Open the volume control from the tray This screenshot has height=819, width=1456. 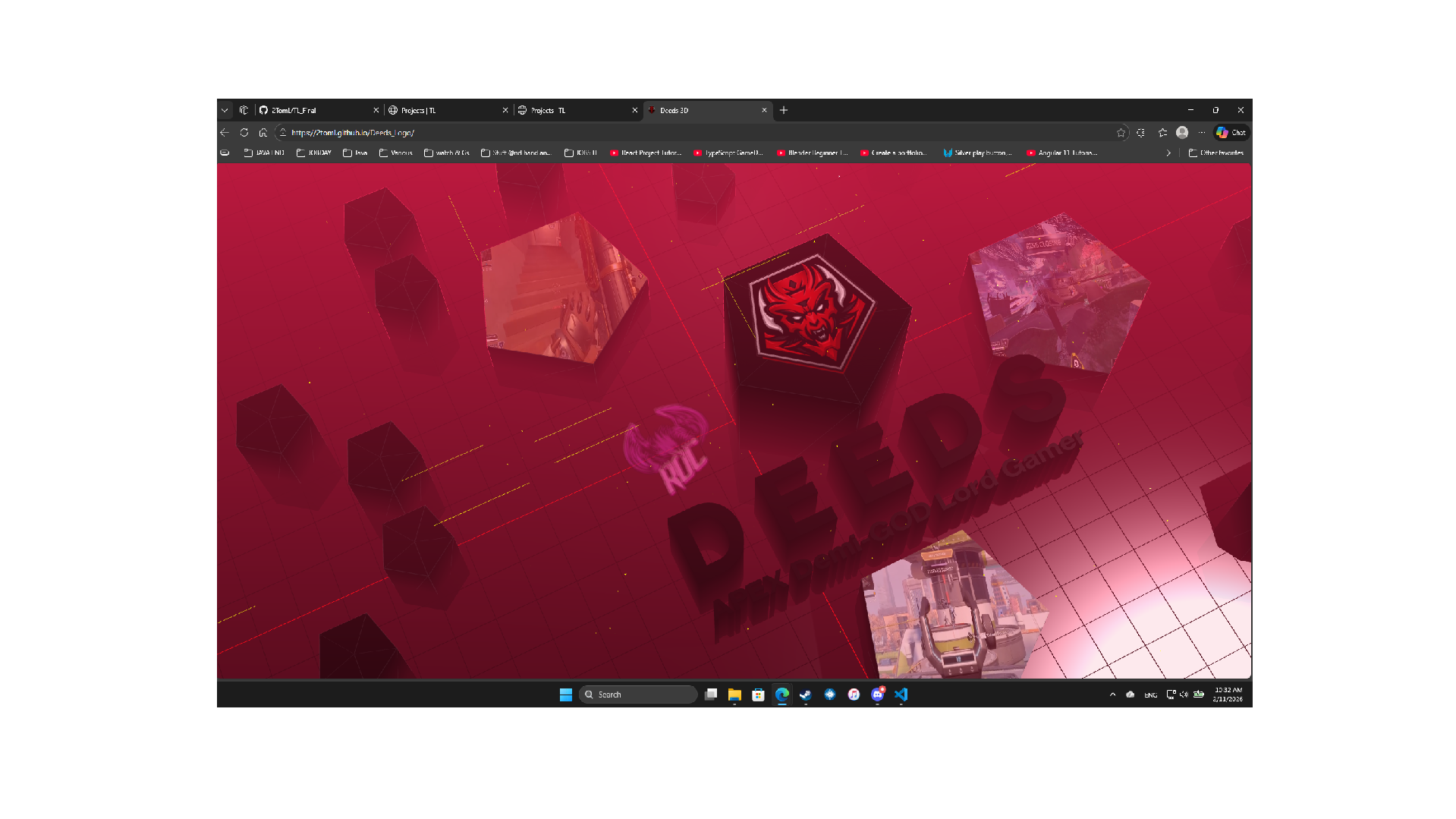1184,694
